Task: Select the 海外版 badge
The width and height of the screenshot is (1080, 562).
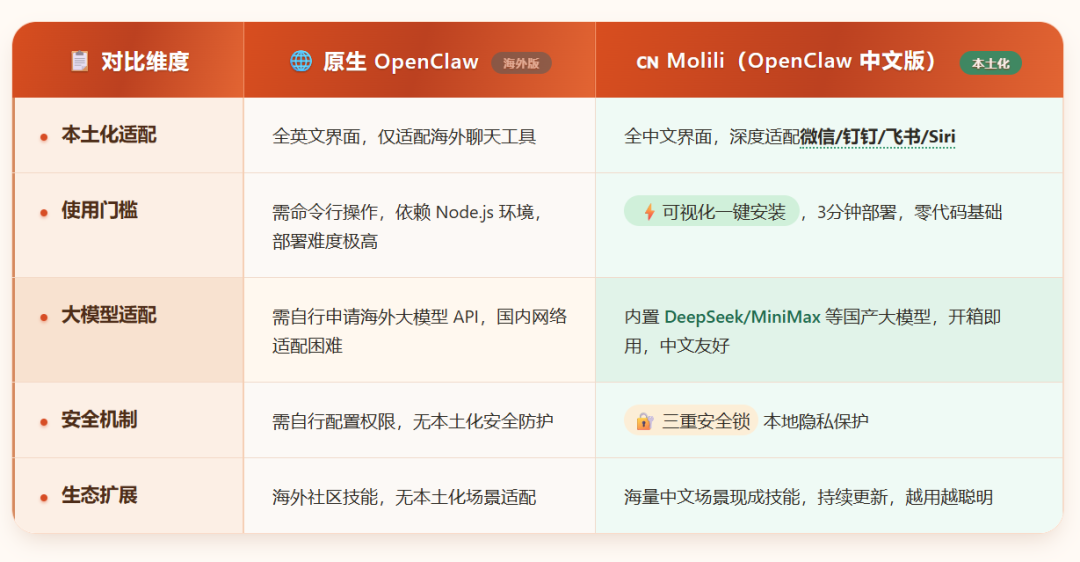Action: point(521,63)
